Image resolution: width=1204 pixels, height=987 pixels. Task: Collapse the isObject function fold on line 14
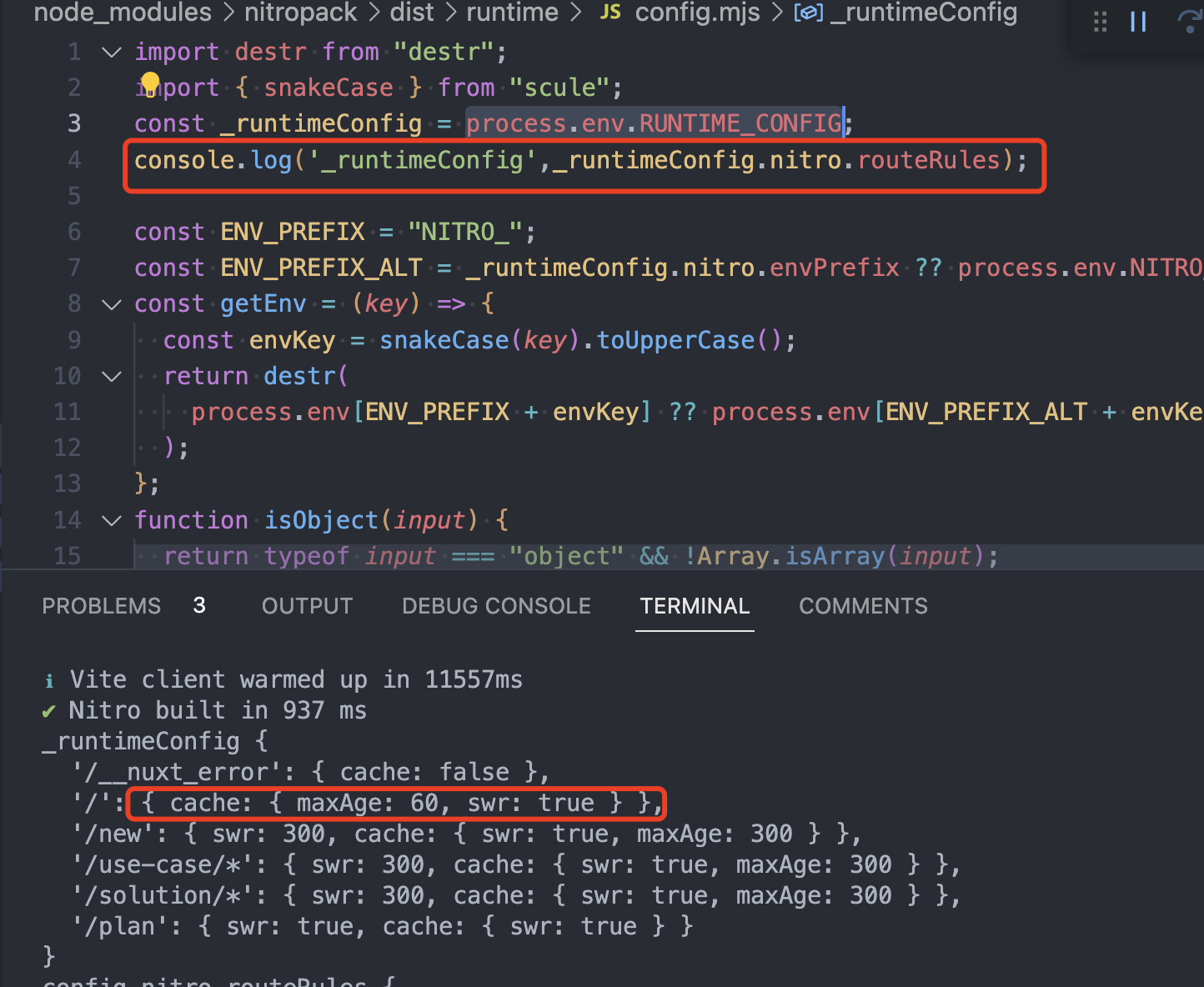click(111, 520)
